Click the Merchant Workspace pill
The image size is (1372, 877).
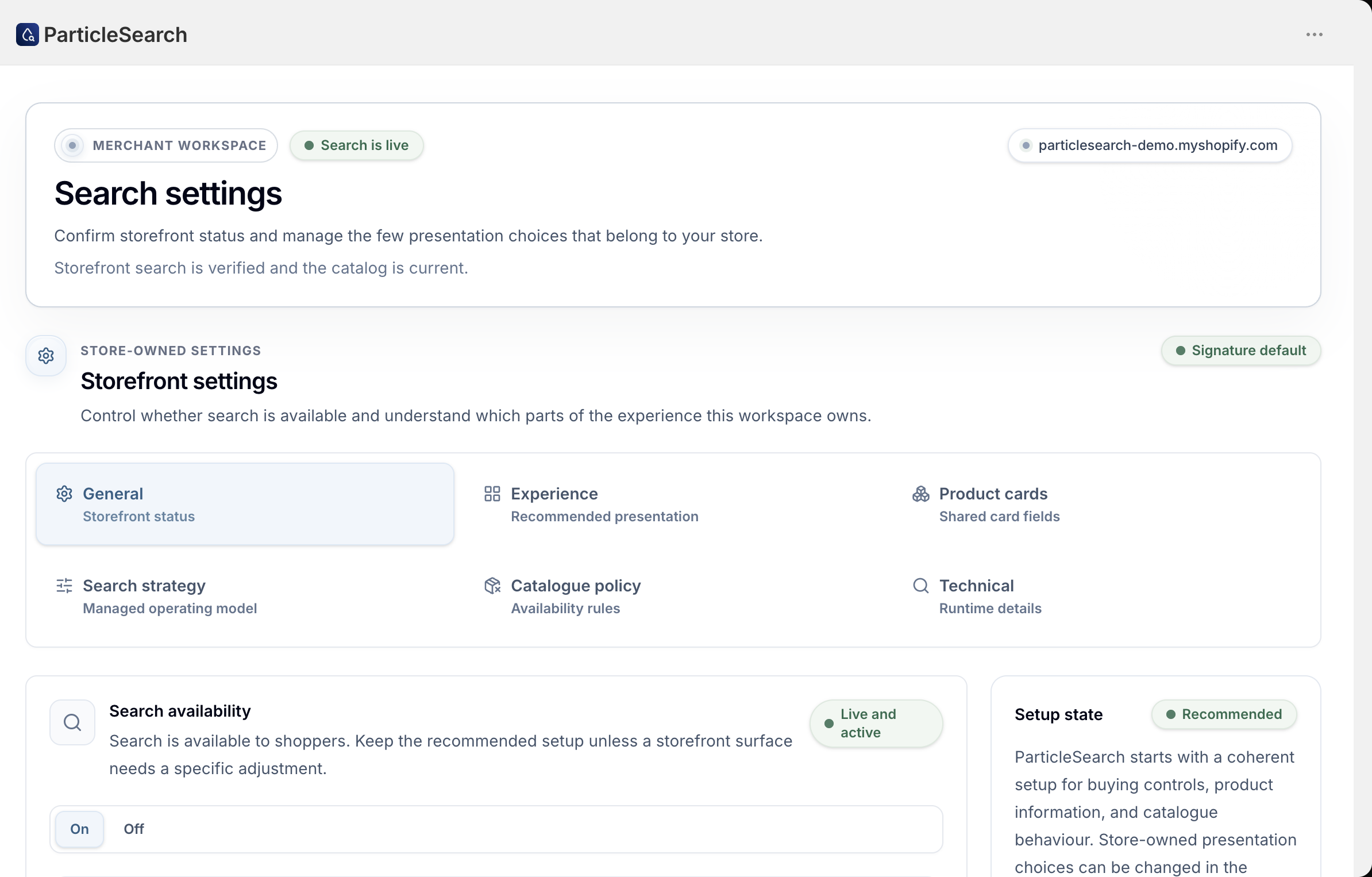tap(166, 145)
